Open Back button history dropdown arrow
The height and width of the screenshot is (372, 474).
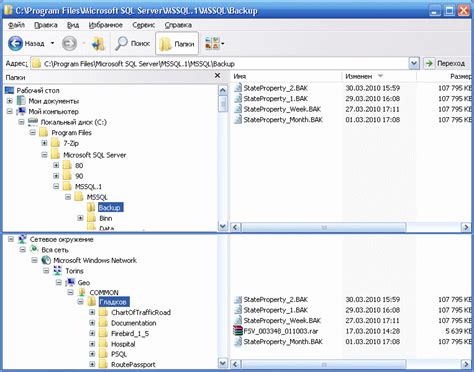52,43
